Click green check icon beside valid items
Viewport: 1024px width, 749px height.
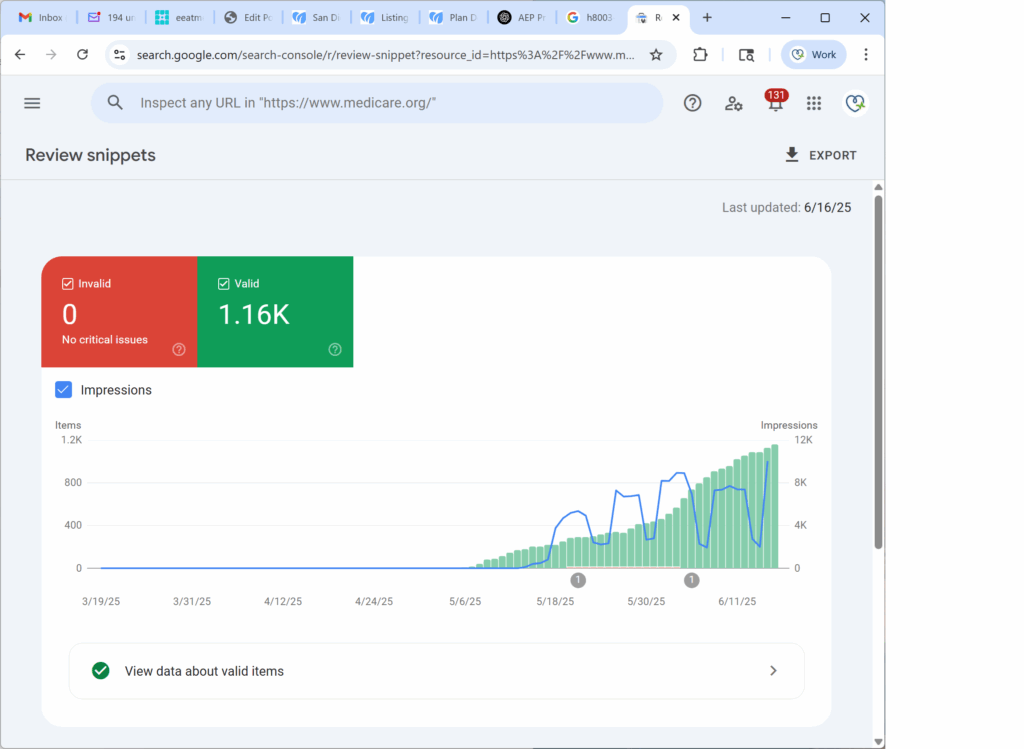(x=101, y=671)
